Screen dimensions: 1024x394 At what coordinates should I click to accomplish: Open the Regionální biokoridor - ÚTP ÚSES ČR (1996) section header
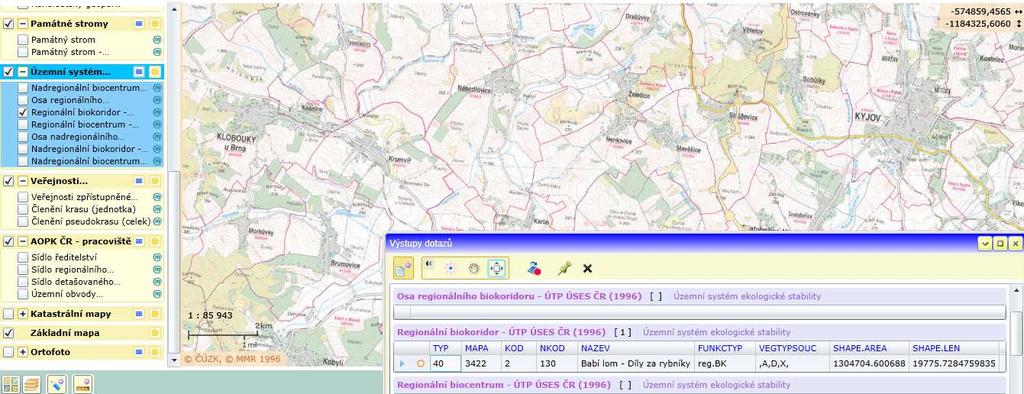[x=700, y=332]
